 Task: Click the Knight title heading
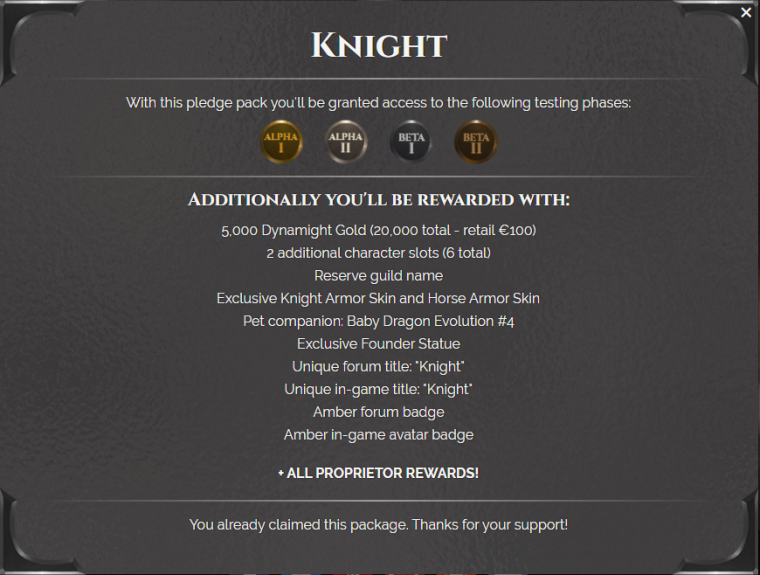point(379,46)
